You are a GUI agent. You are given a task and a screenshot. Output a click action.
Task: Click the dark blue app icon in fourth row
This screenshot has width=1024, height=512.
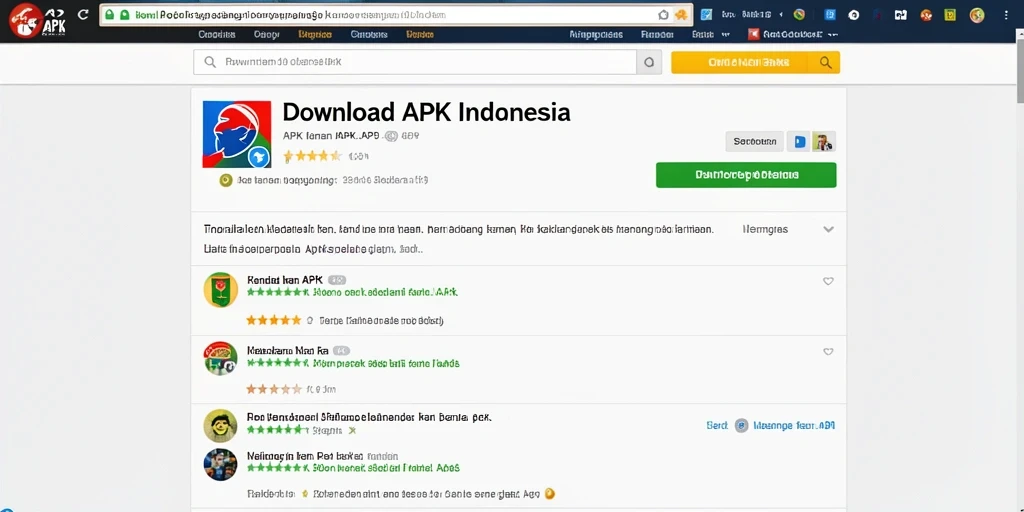(220, 464)
